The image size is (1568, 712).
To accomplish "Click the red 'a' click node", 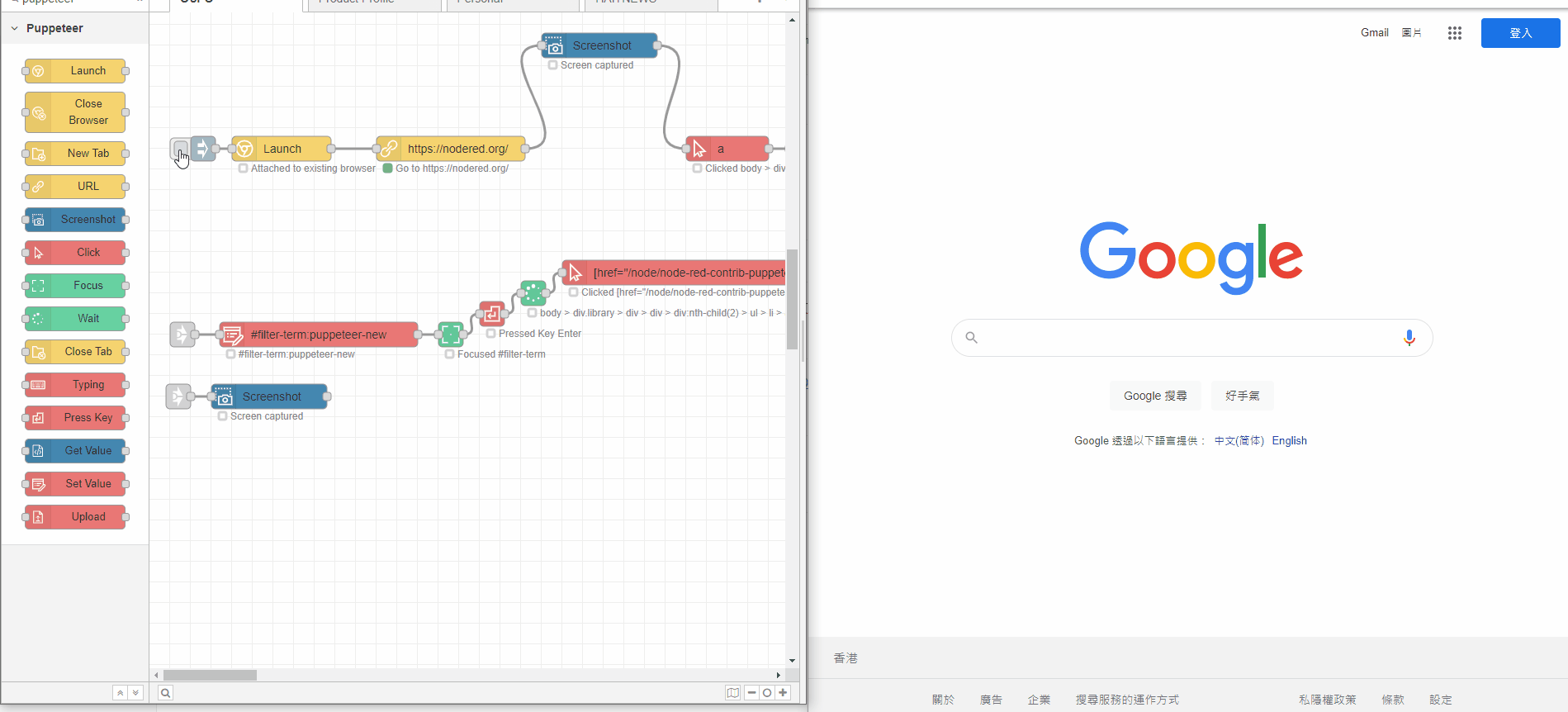I will (727, 149).
